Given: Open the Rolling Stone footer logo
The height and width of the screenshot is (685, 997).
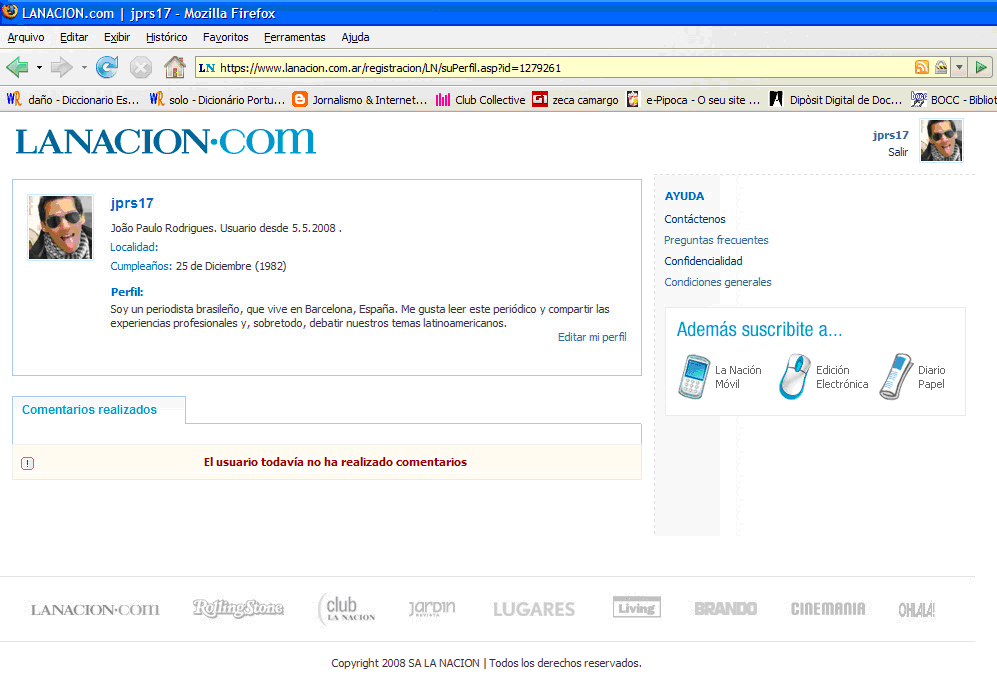Looking at the screenshot, I should 238,609.
